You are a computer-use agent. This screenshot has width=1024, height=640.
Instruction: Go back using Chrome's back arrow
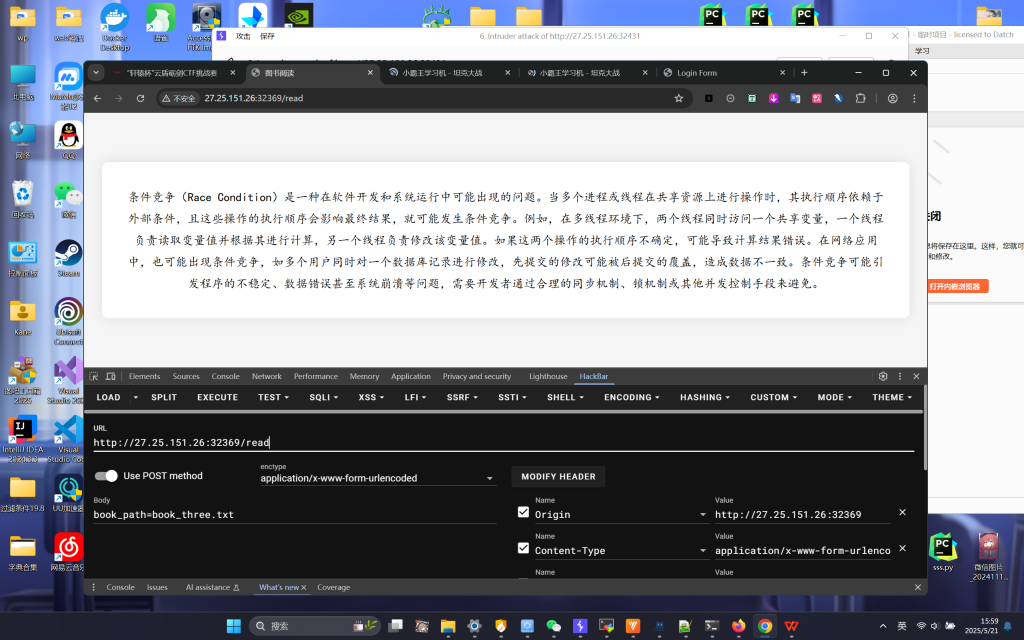(97, 99)
